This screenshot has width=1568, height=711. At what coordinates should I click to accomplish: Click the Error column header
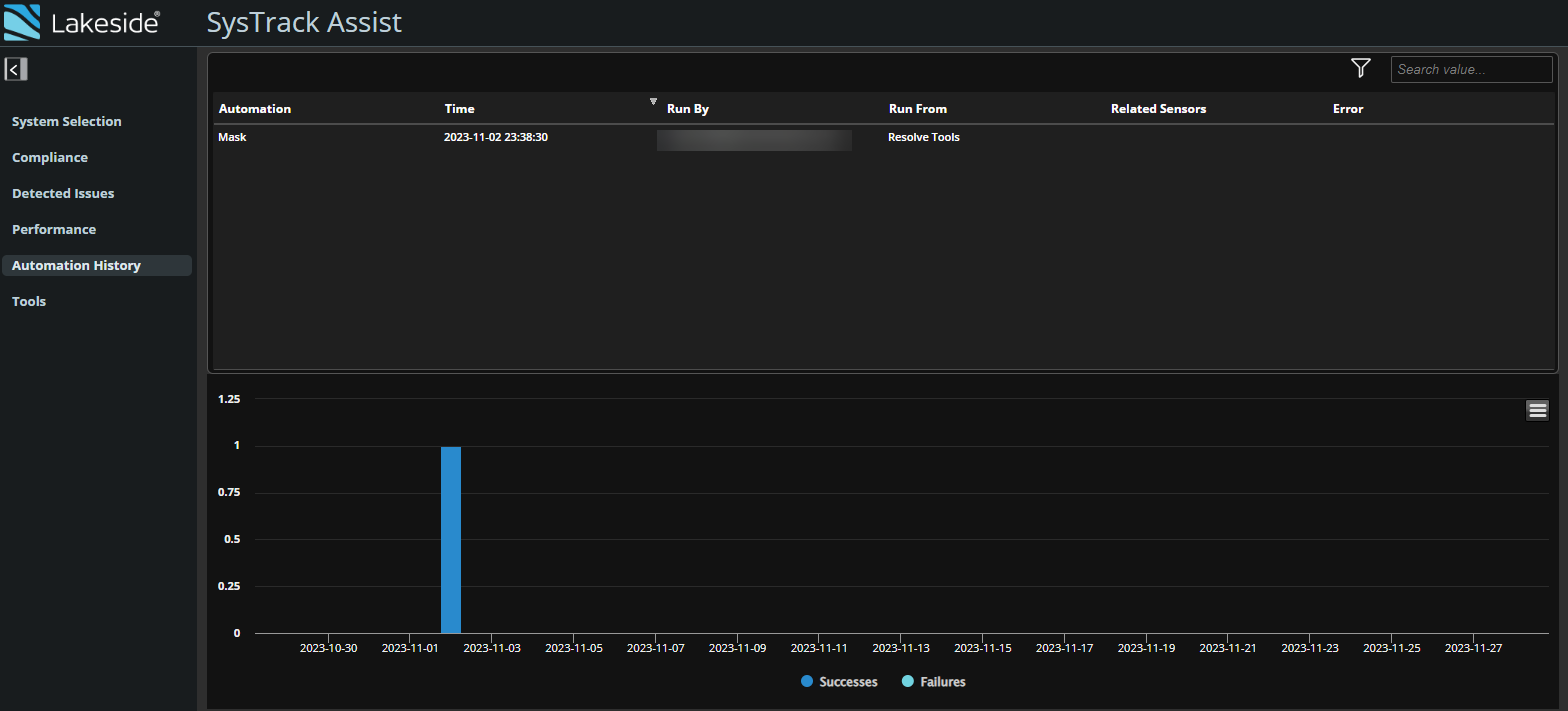pyautogui.click(x=1348, y=109)
